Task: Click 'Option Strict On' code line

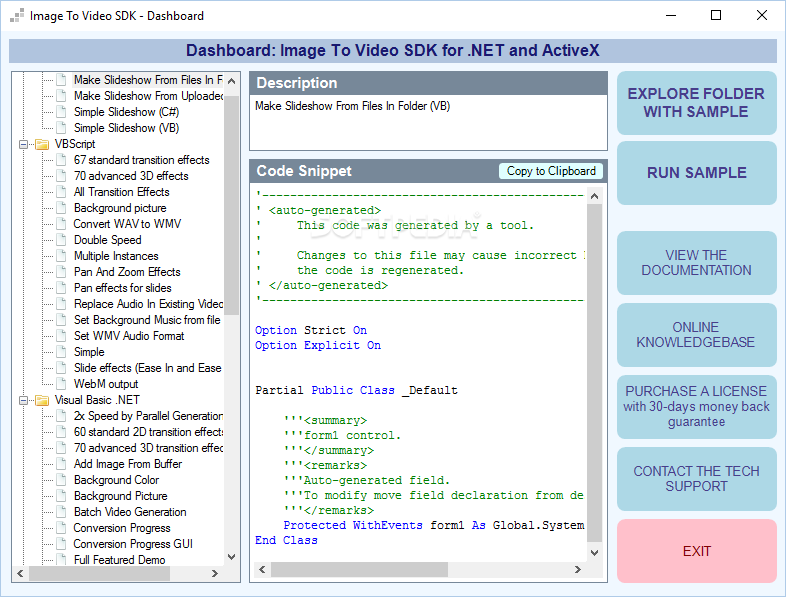Action: (311, 330)
